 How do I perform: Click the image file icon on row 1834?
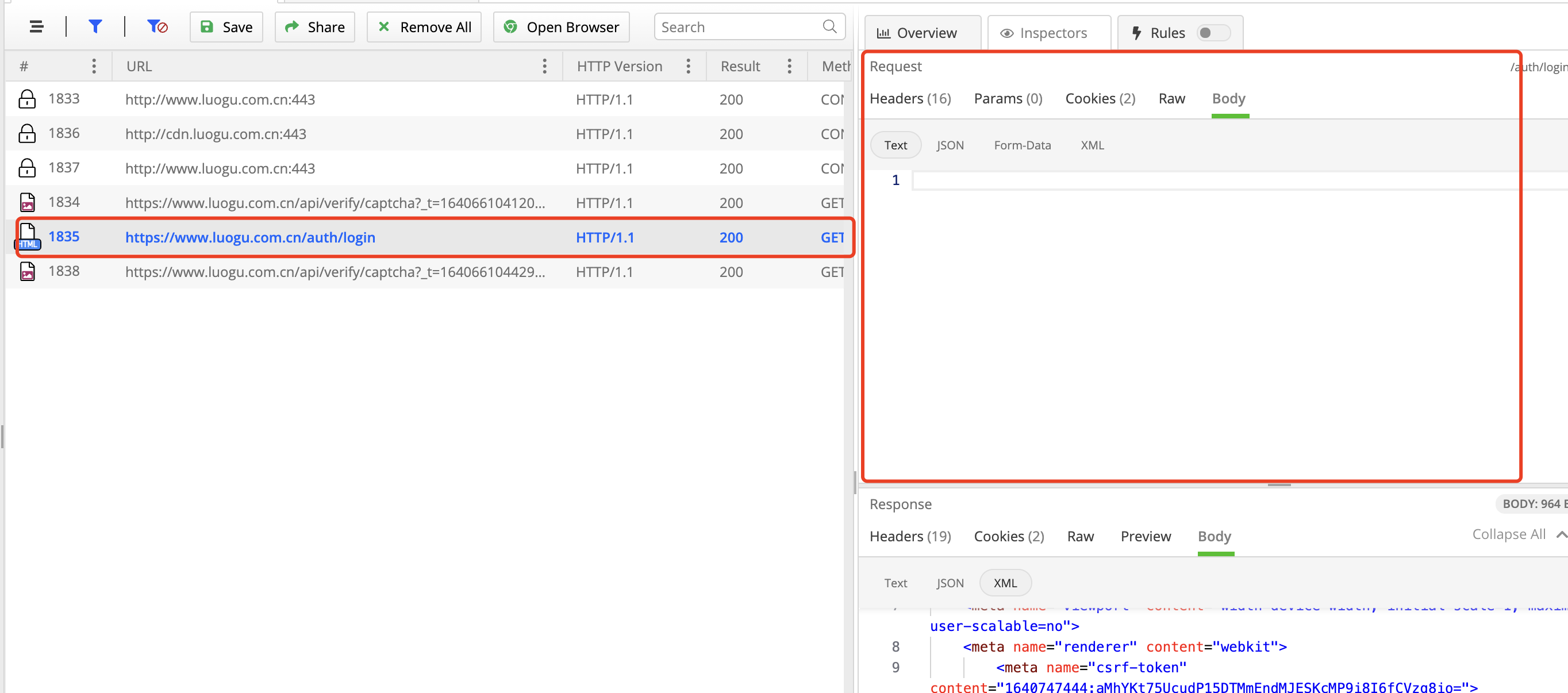28,203
